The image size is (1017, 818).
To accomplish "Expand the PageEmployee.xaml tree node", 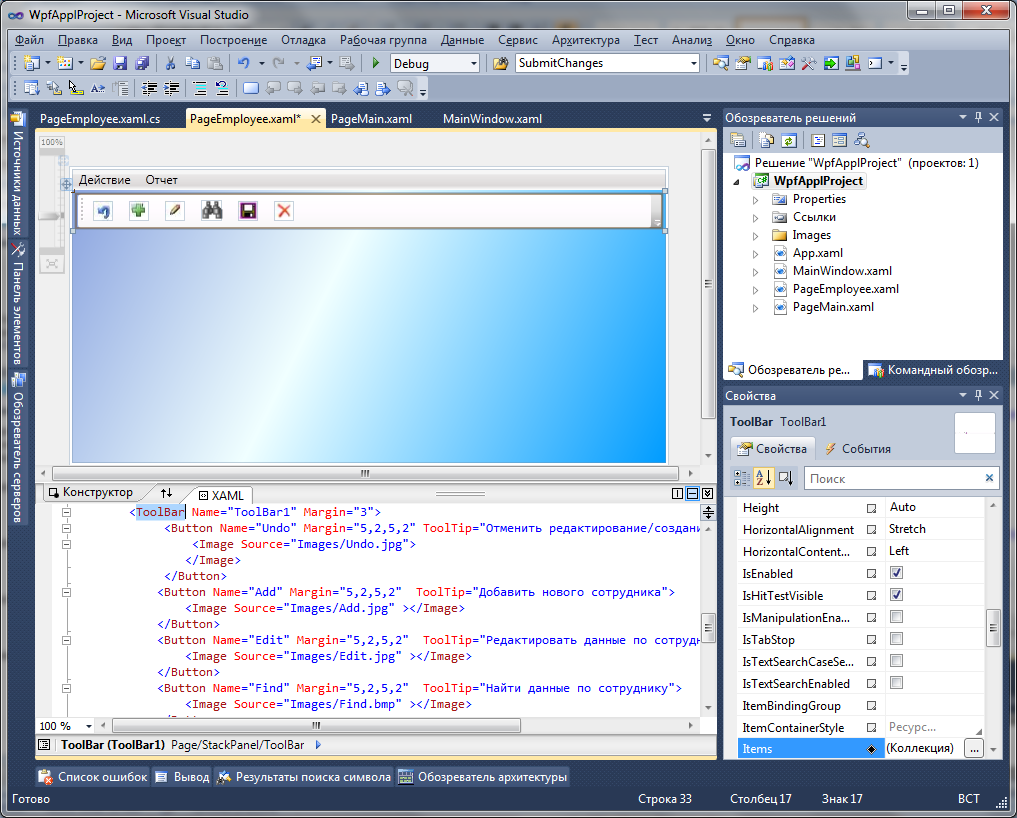I will point(756,290).
